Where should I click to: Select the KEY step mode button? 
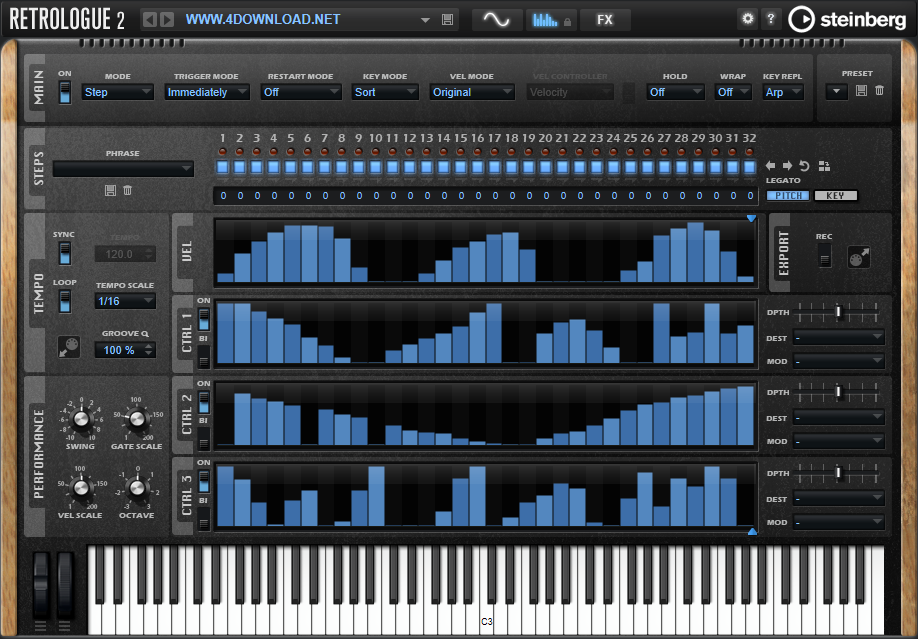point(835,196)
